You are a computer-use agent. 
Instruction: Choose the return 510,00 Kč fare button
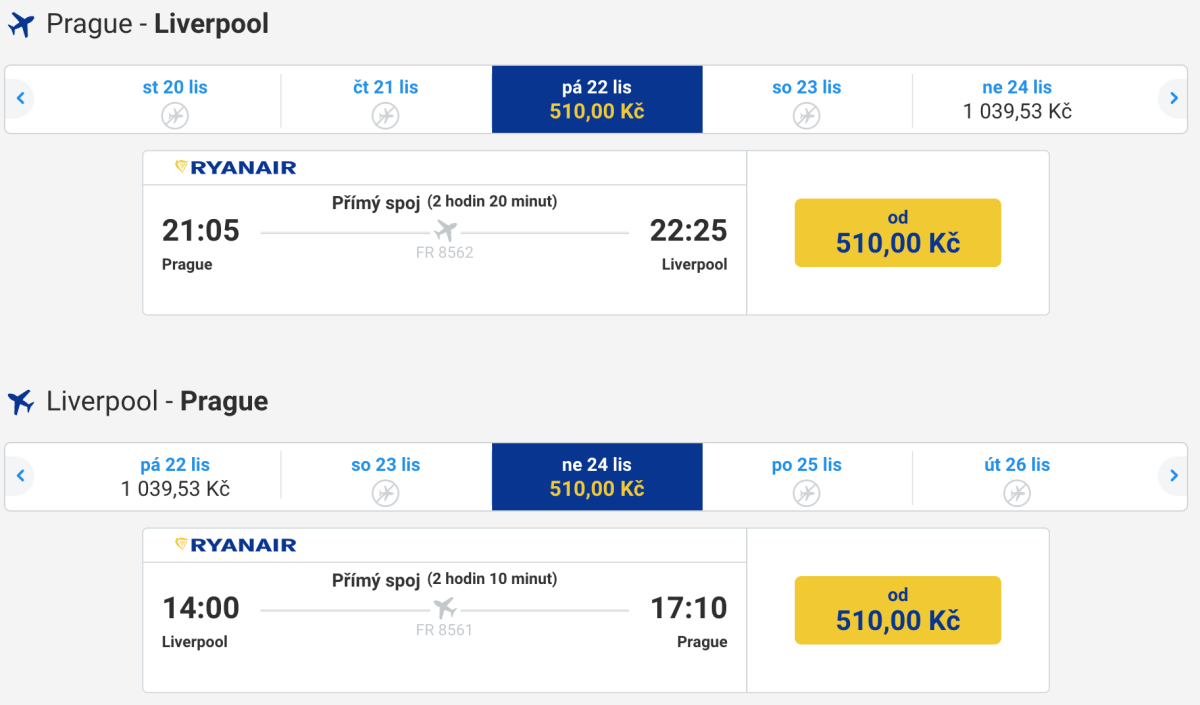[x=897, y=609]
